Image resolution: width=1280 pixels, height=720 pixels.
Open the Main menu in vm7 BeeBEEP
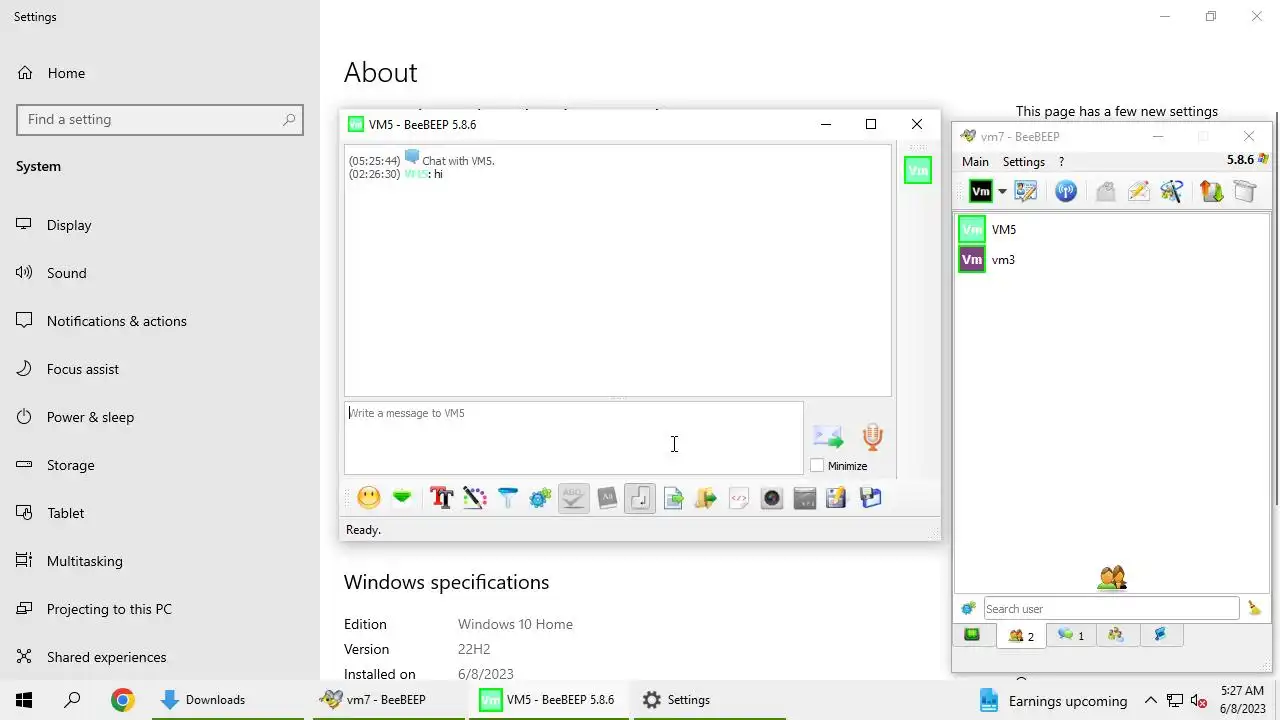(x=975, y=161)
